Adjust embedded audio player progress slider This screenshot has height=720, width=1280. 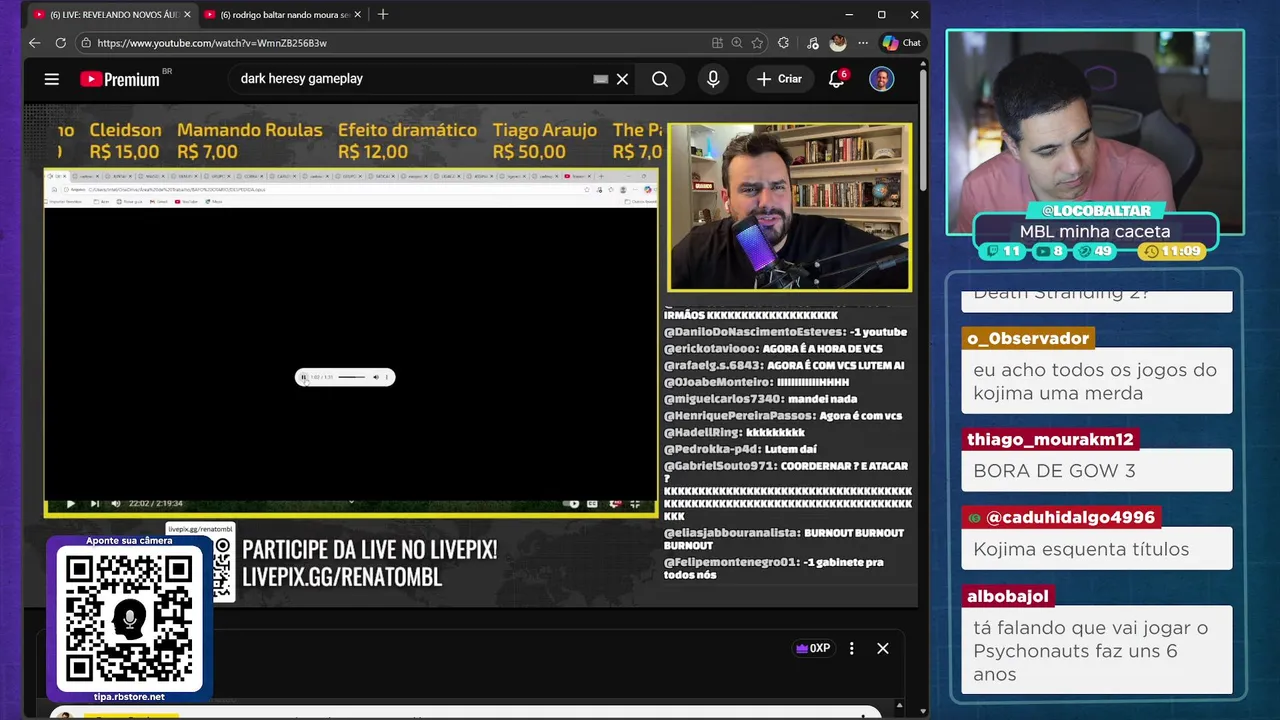pyautogui.click(x=351, y=377)
